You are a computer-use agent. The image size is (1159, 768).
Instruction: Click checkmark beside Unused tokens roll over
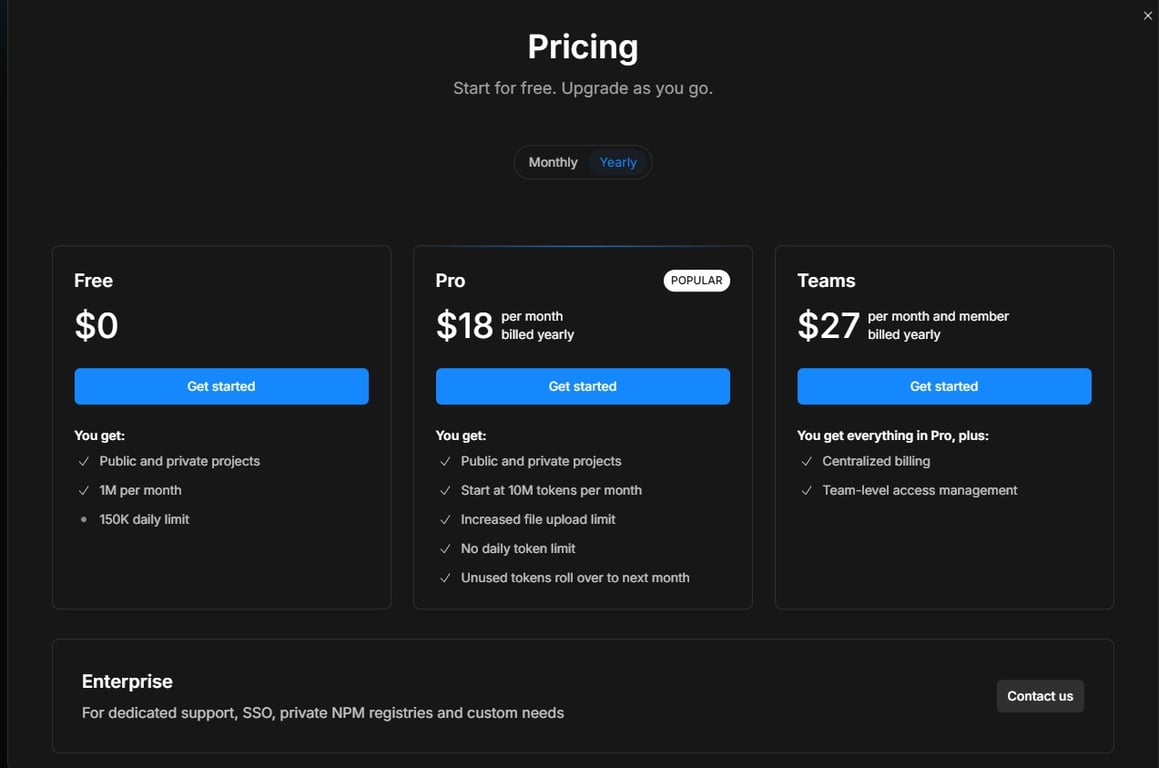click(445, 578)
